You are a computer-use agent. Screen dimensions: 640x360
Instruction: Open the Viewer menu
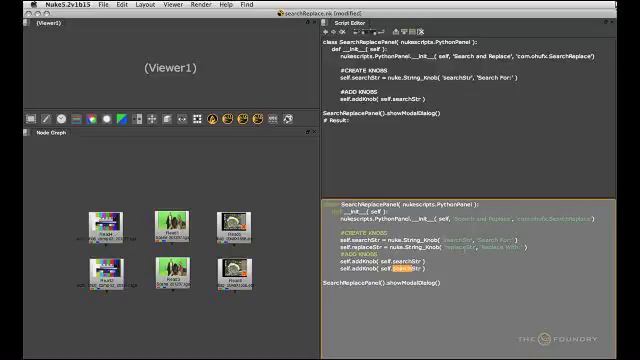point(173,4)
